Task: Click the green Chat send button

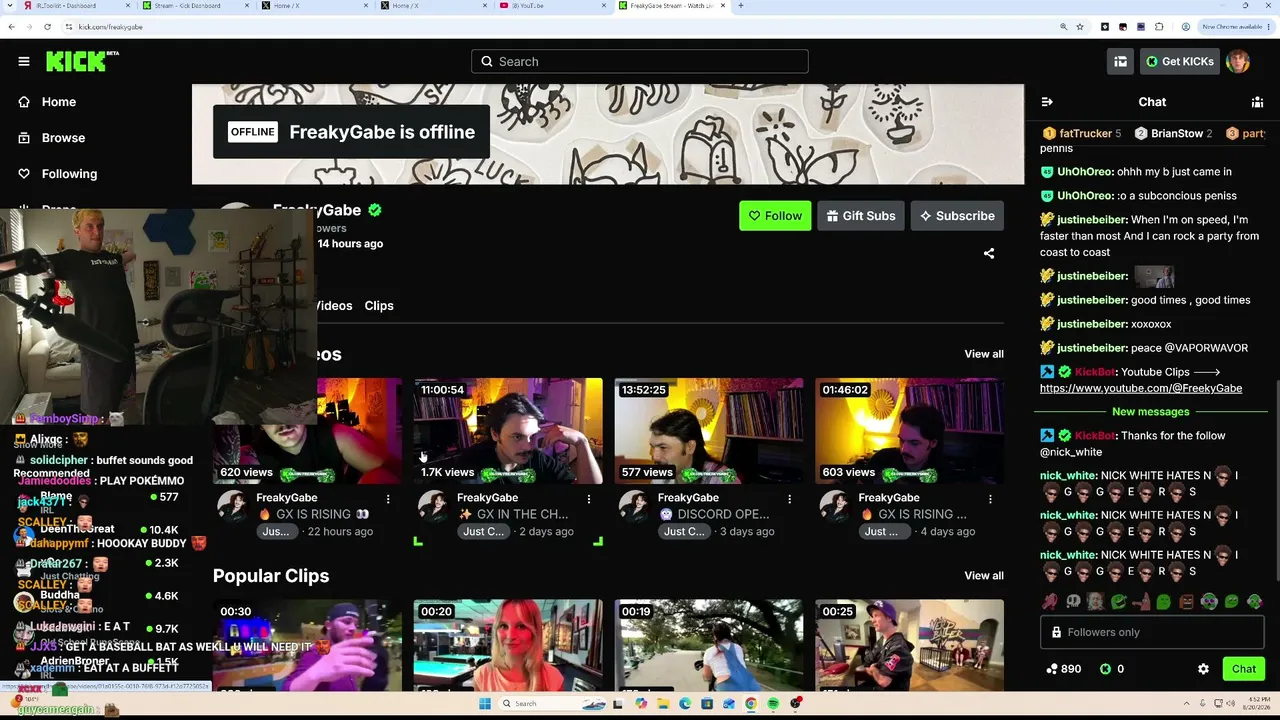Action: (1244, 669)
